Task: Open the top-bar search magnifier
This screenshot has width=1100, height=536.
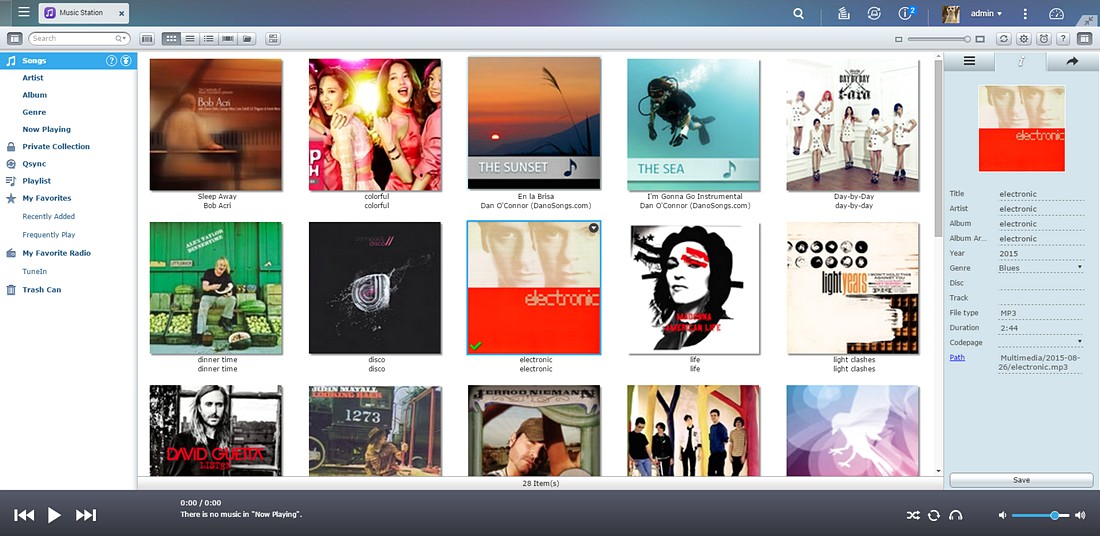Action: pyautogui.click(x=798, y=13)
